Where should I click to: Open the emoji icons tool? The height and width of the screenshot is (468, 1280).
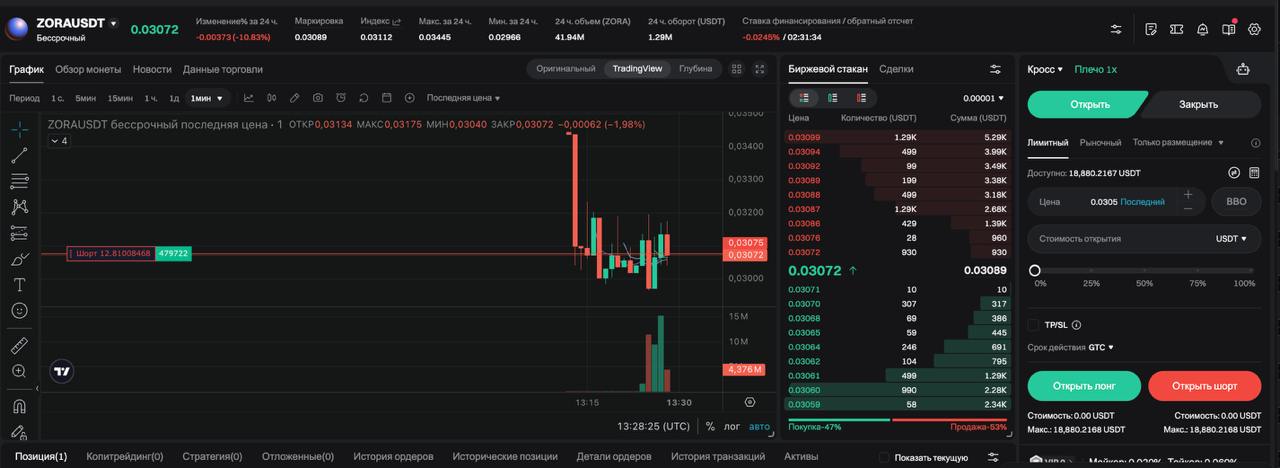(19, 311)
